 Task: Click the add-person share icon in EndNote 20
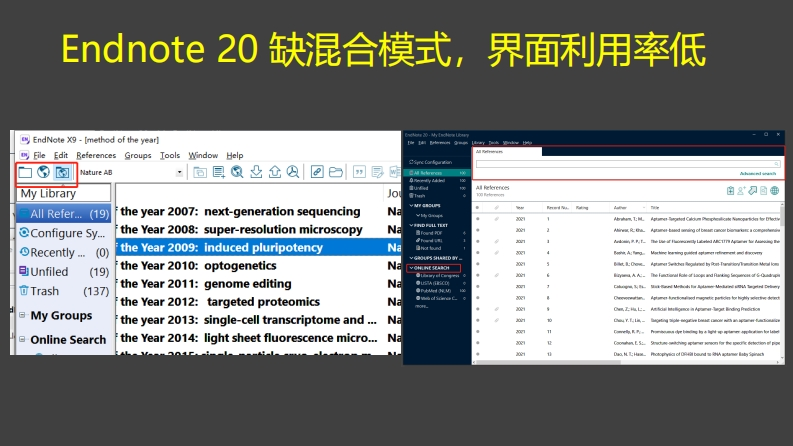[x=740, y=190]
